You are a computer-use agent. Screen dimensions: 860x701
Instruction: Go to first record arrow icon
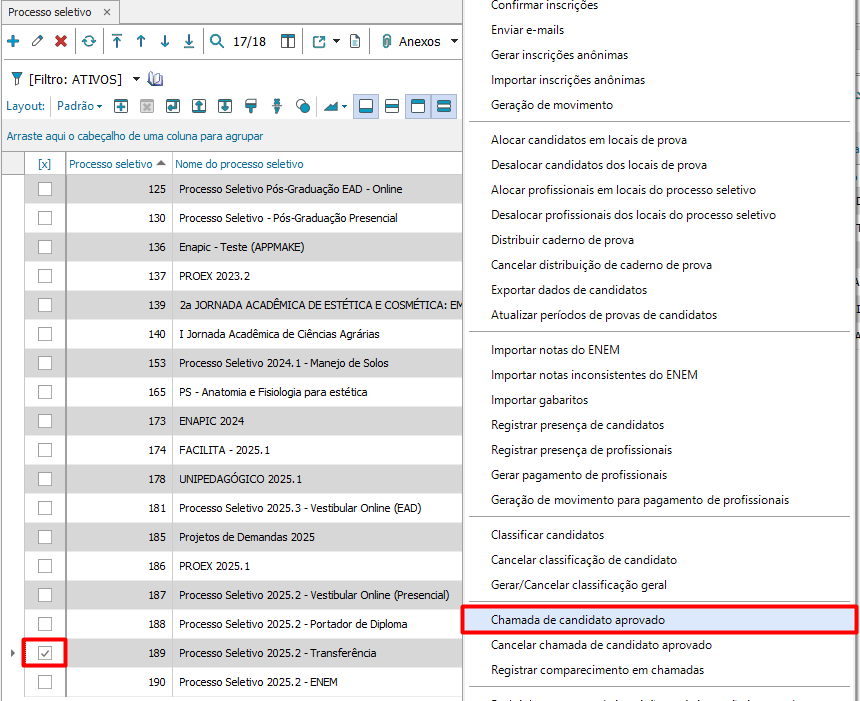click(117, 41)
